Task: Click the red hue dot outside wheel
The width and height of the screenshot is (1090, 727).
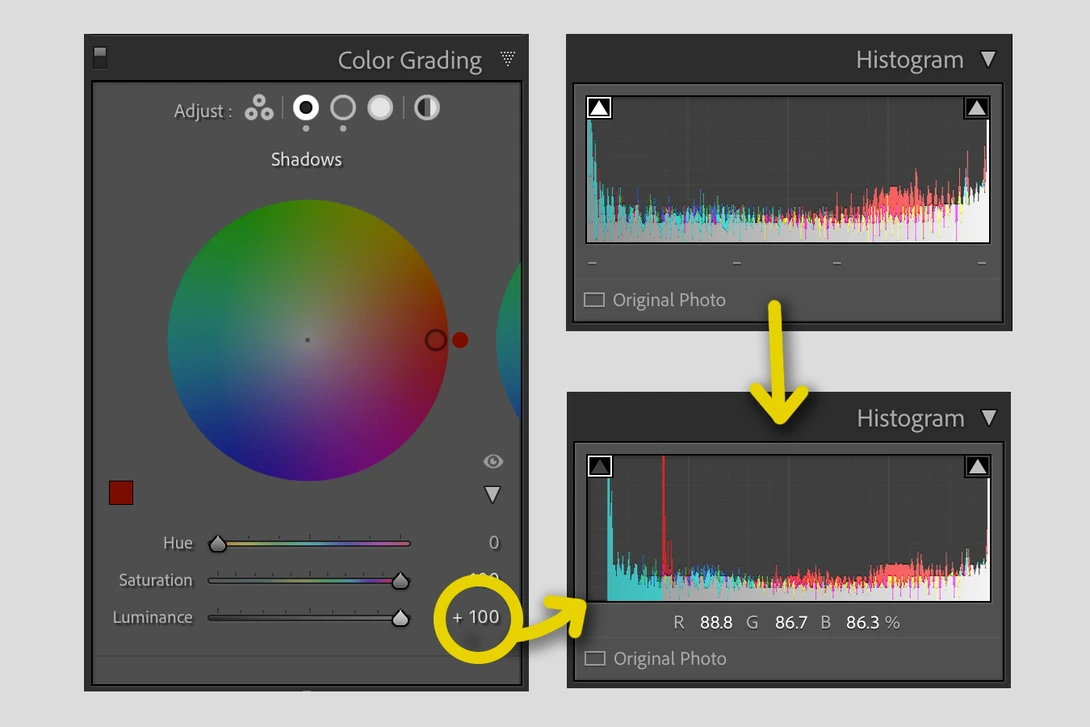Action: point(460,340)
